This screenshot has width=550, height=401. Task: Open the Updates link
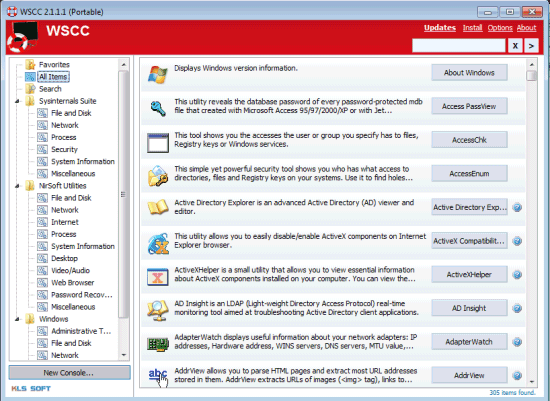[440, 28]
